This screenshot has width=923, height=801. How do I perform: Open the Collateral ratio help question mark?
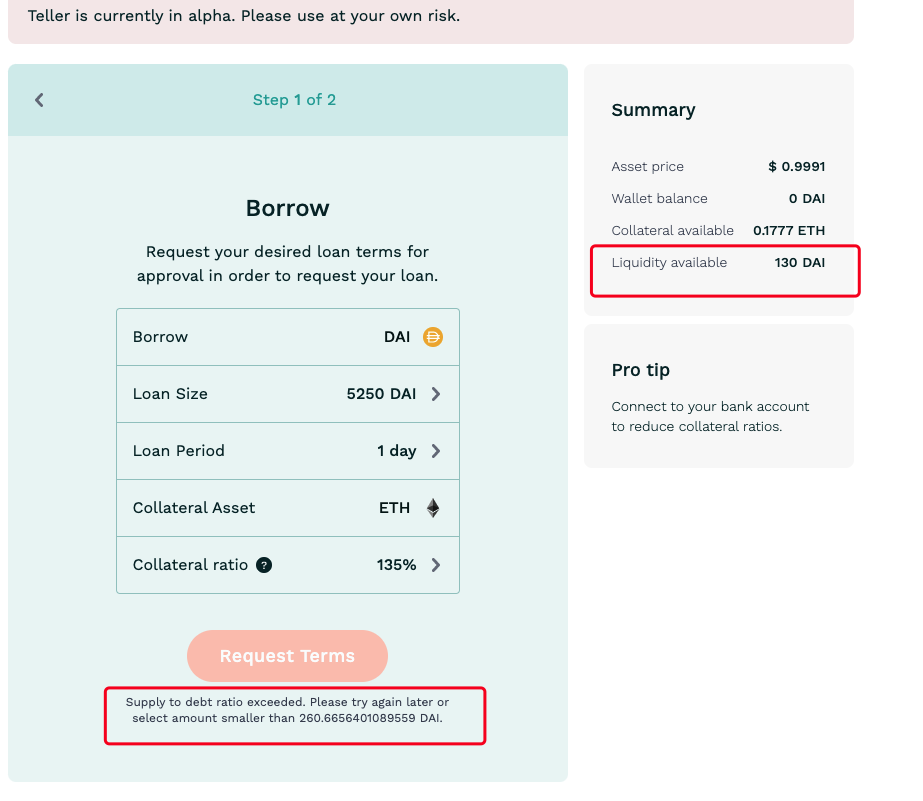tap(264, 565)
